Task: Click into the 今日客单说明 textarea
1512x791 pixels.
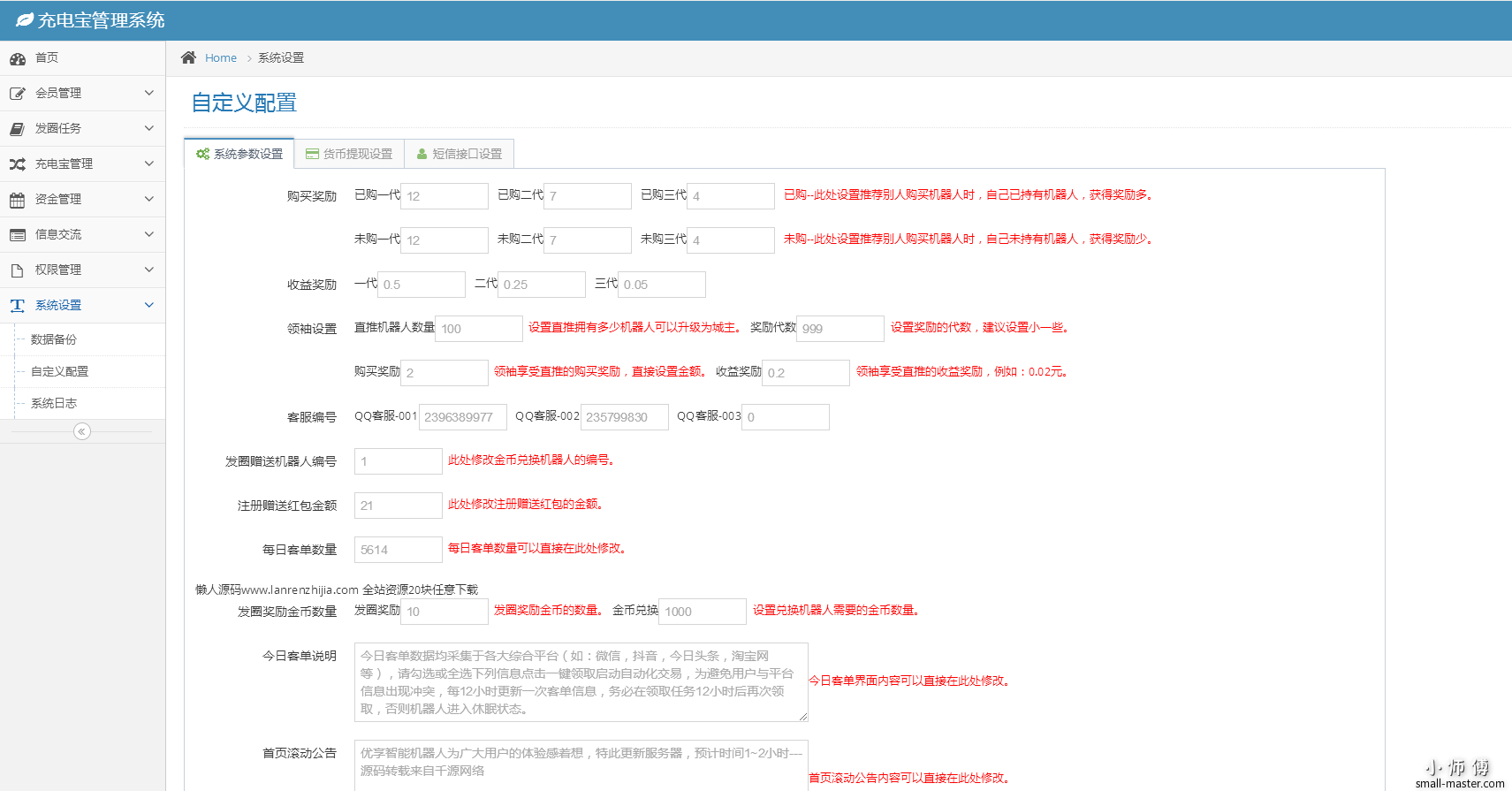Action: (581, 682)
